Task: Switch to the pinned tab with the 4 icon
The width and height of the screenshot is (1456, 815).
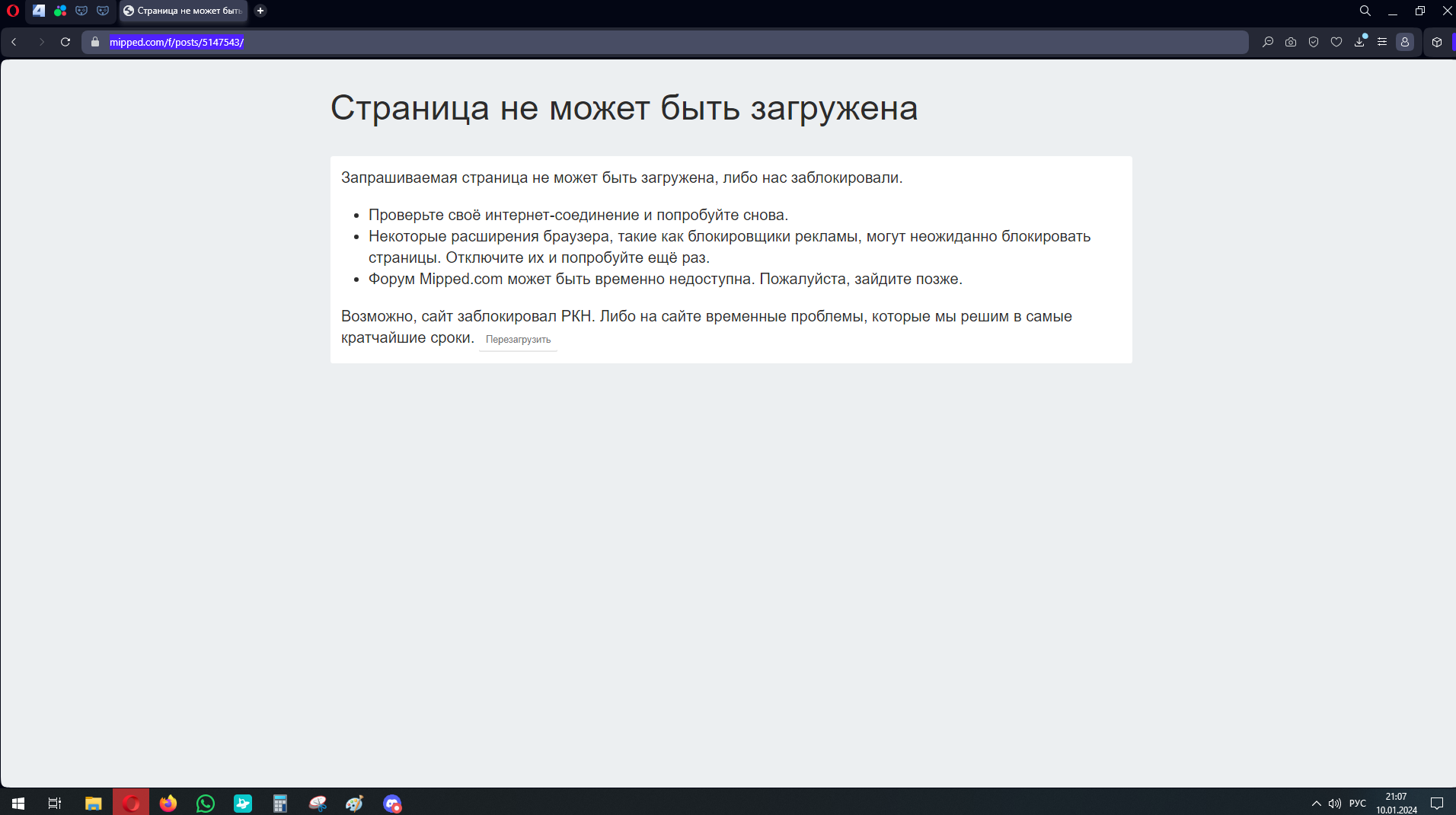Action: (39, 11)
